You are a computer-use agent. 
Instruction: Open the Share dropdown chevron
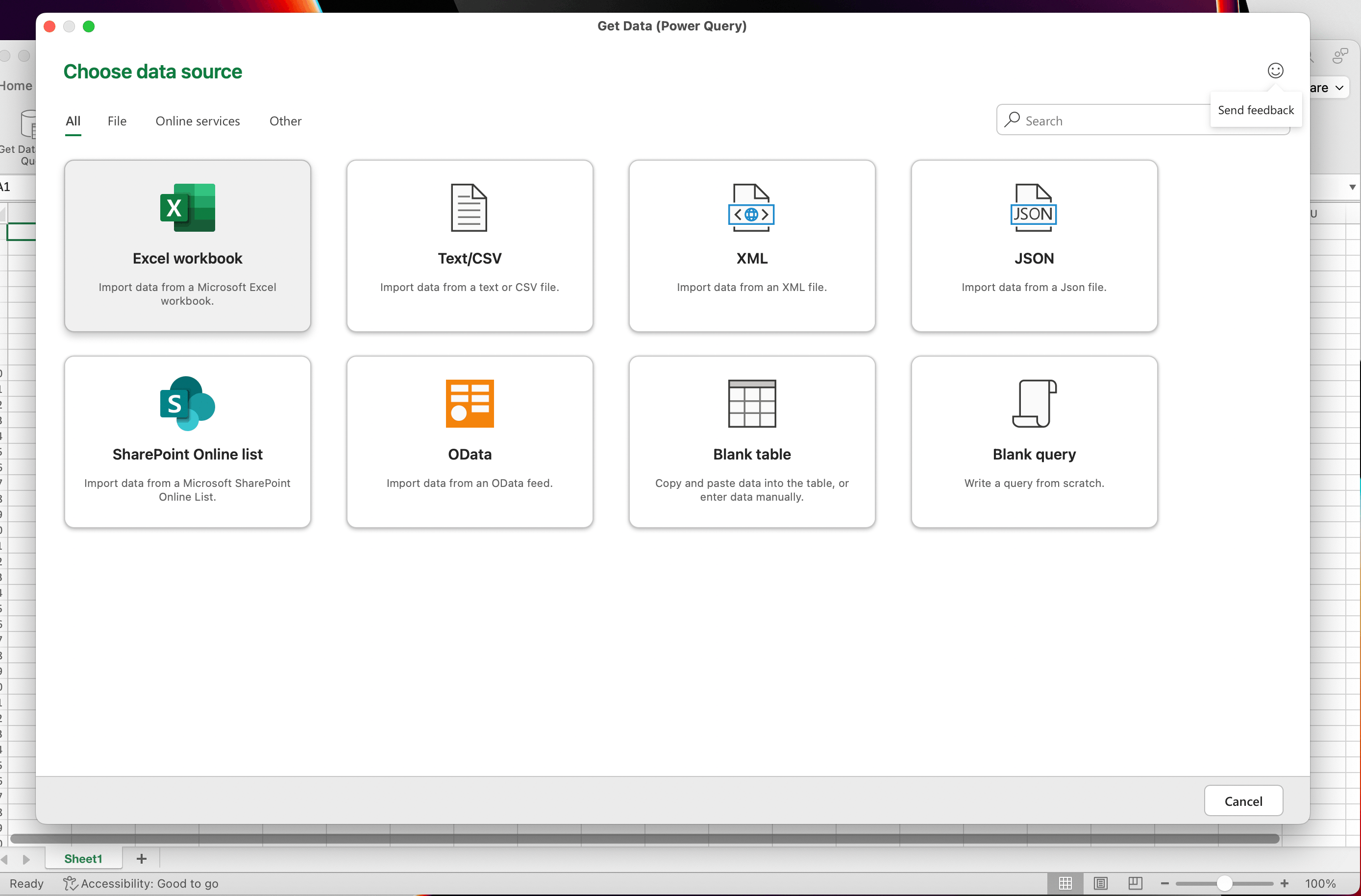(x=1339, y=88)
